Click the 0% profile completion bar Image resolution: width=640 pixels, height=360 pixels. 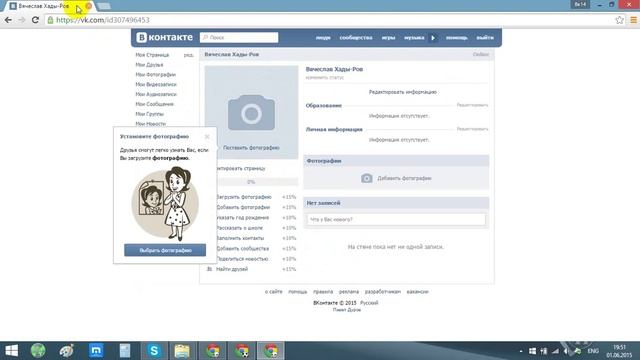[x=251, y=182]
